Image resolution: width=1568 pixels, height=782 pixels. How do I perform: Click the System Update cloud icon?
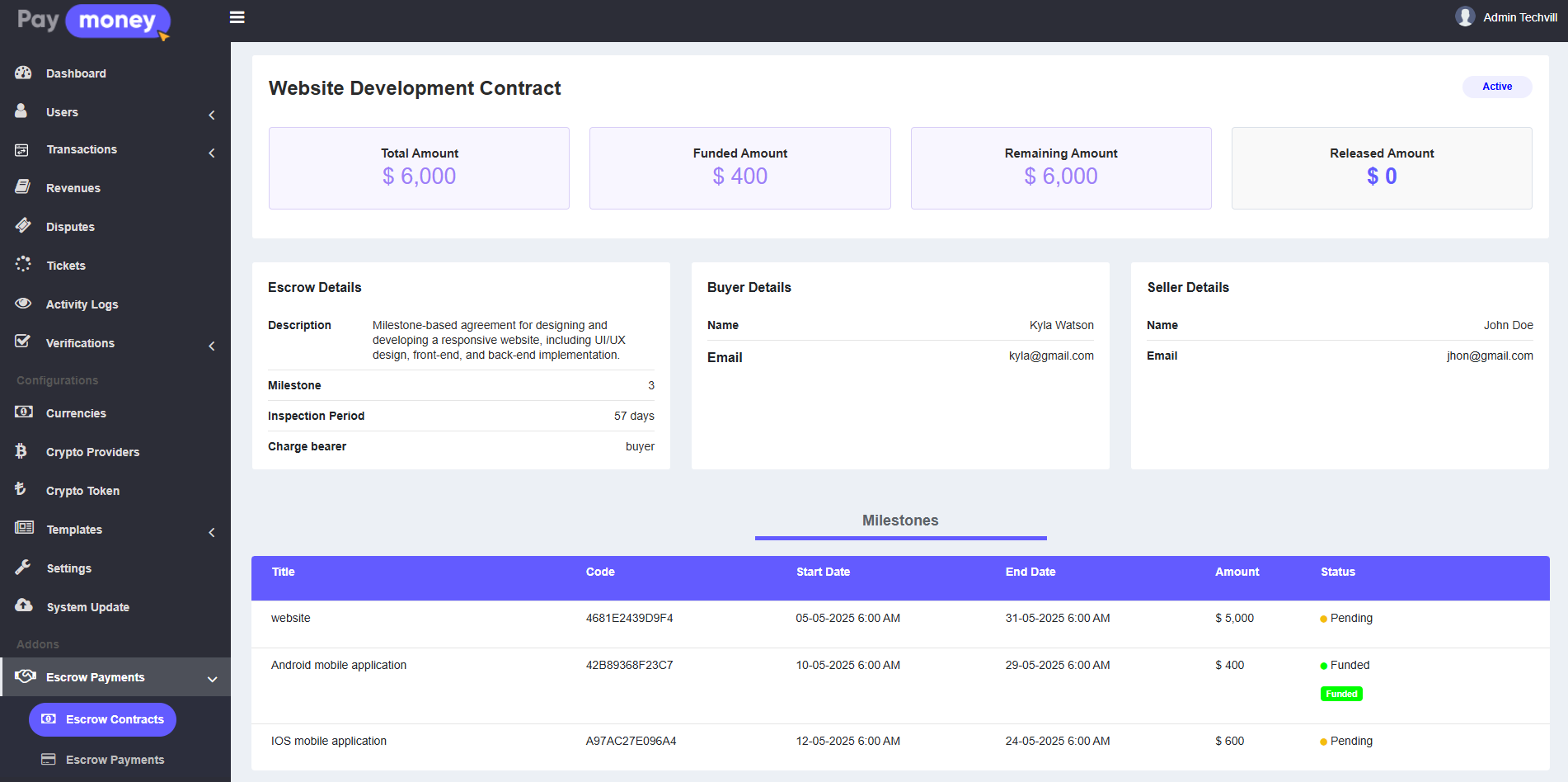pyautogui.click(x=23, y=605)
